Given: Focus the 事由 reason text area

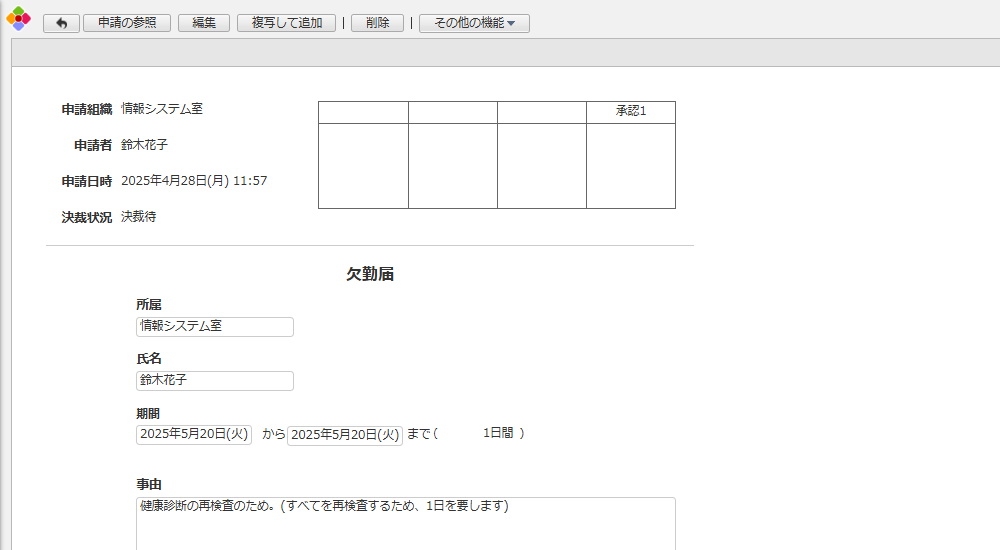Looking at the screenshot, I should pos(405,523).
